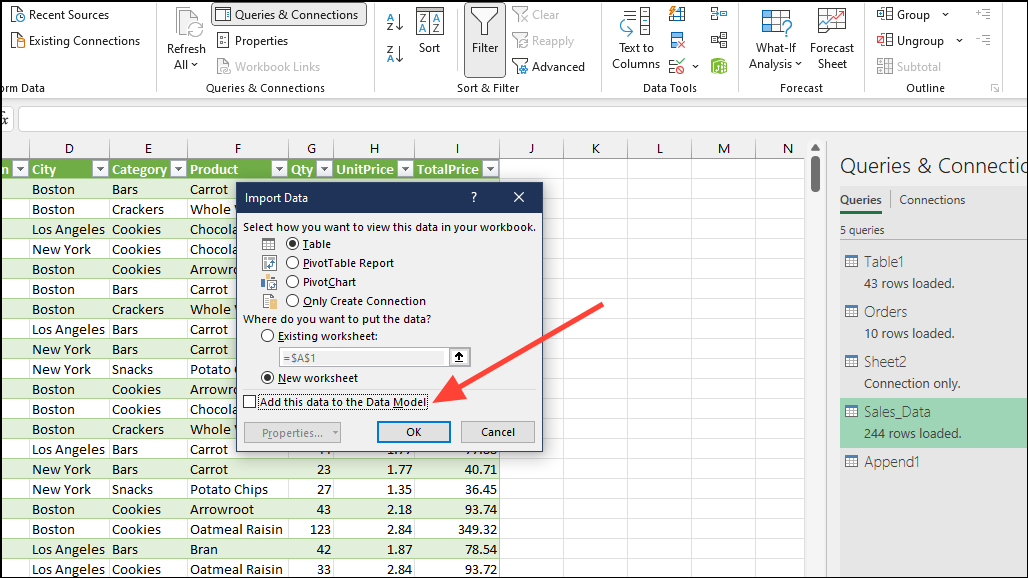Switch to the Connections tab
This screenshot has width=1028, height=578.
(x=931, y=199)
